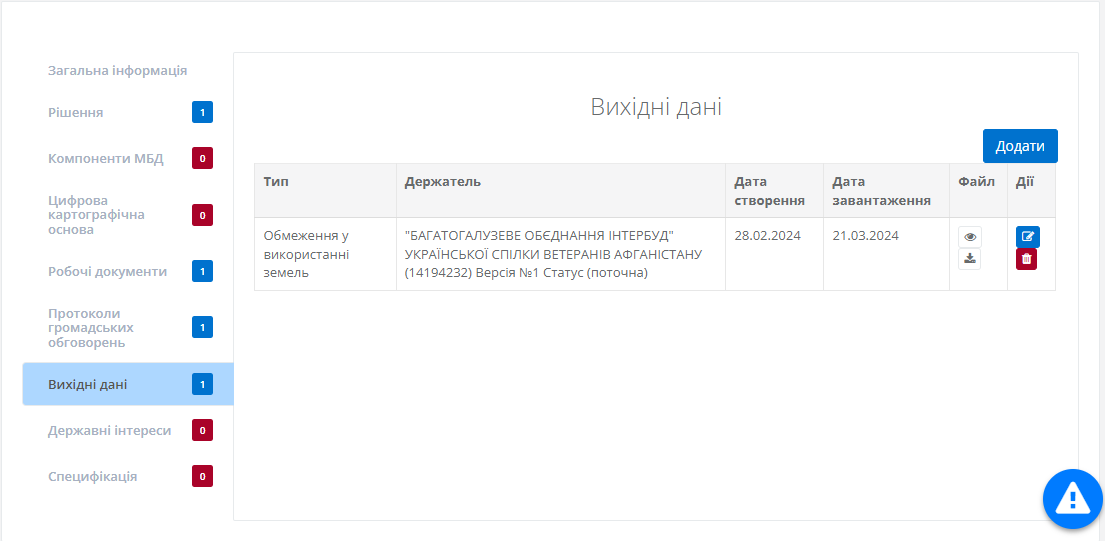The image size is (1105, 541).
Task: Click the Дата створення column header
Action: tap(769, 191)
